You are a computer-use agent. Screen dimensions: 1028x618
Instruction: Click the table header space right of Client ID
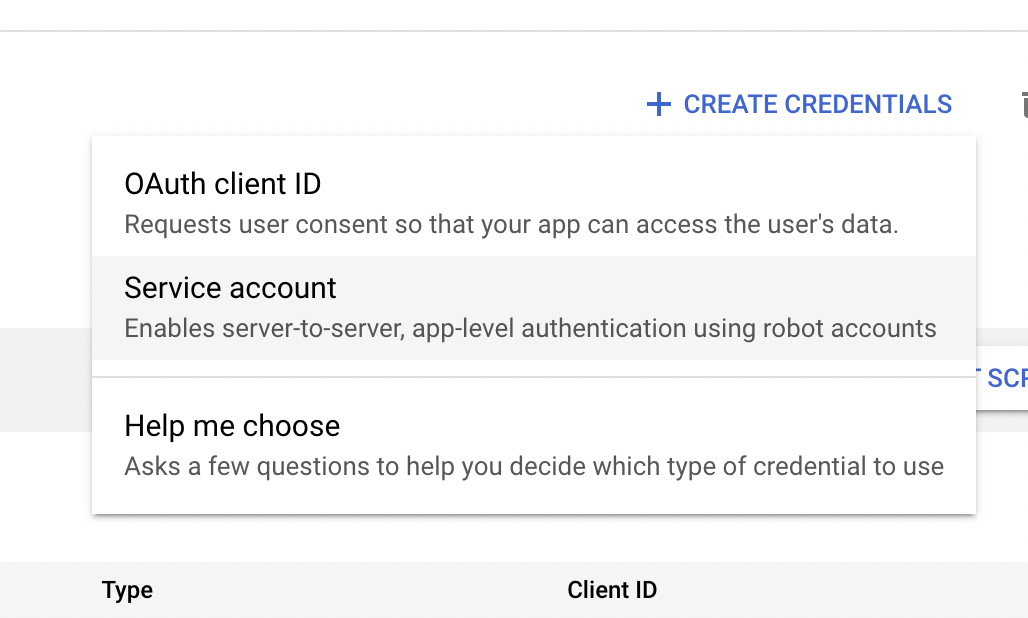pyautogui.click(x=850, y=590)
